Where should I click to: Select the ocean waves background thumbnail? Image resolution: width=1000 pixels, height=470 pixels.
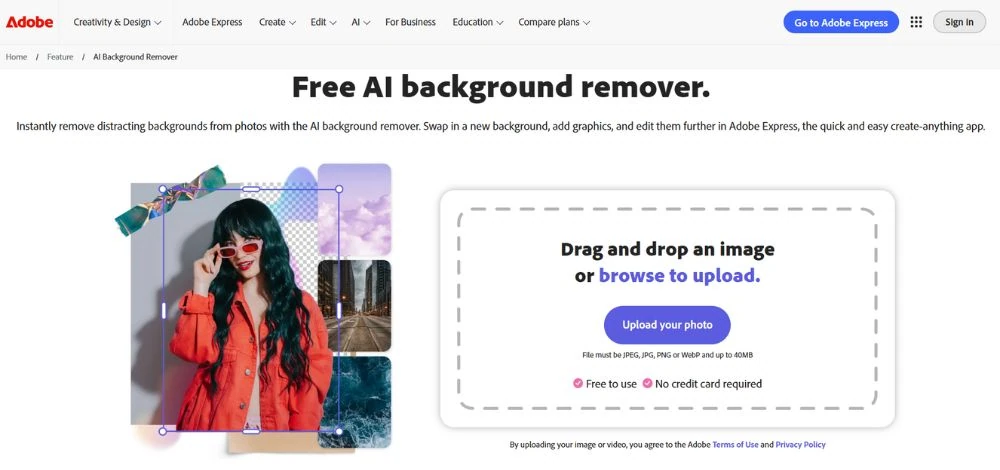(354, 402)
